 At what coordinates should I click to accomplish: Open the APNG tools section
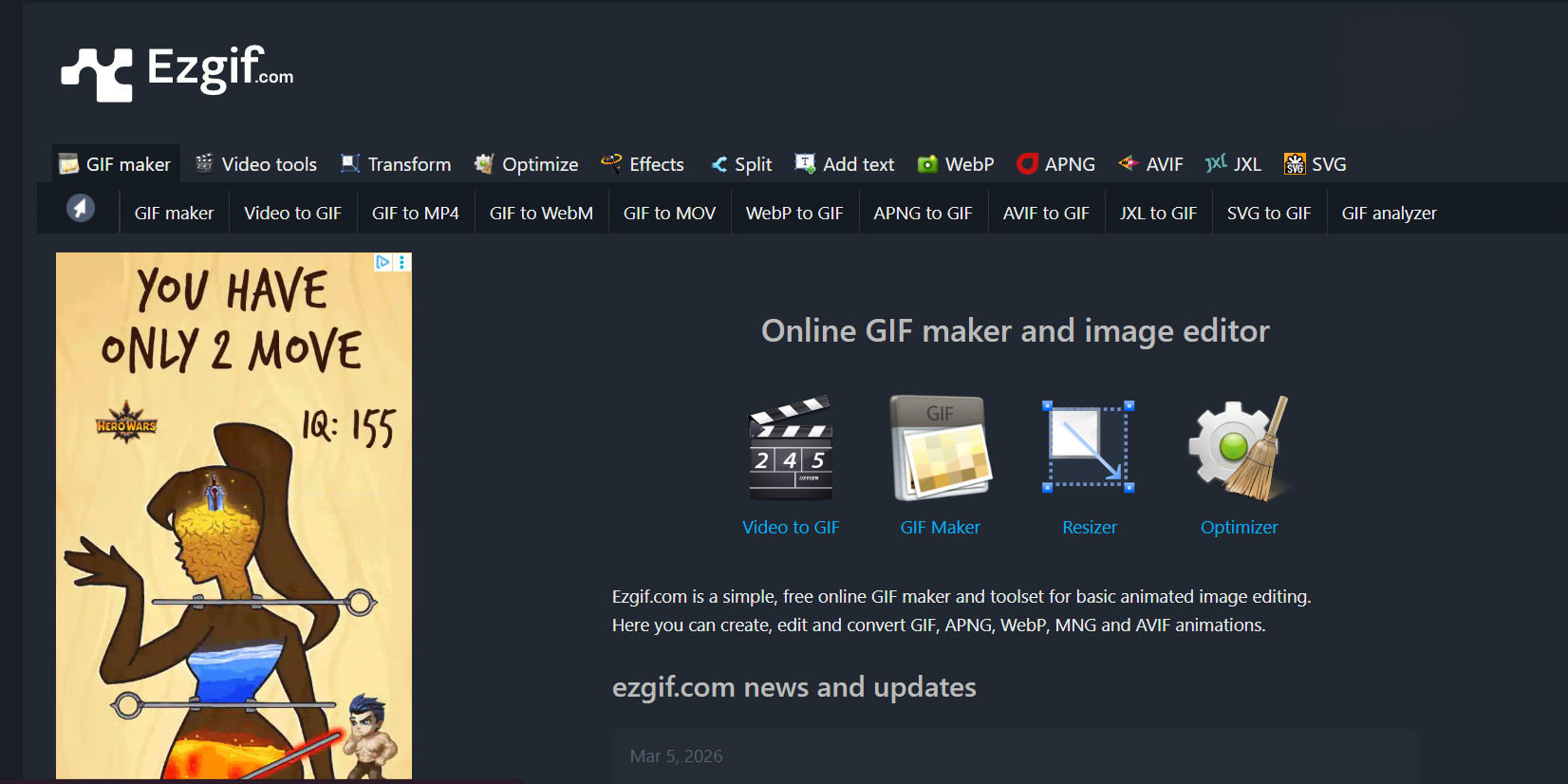[x=1056, y=164]
